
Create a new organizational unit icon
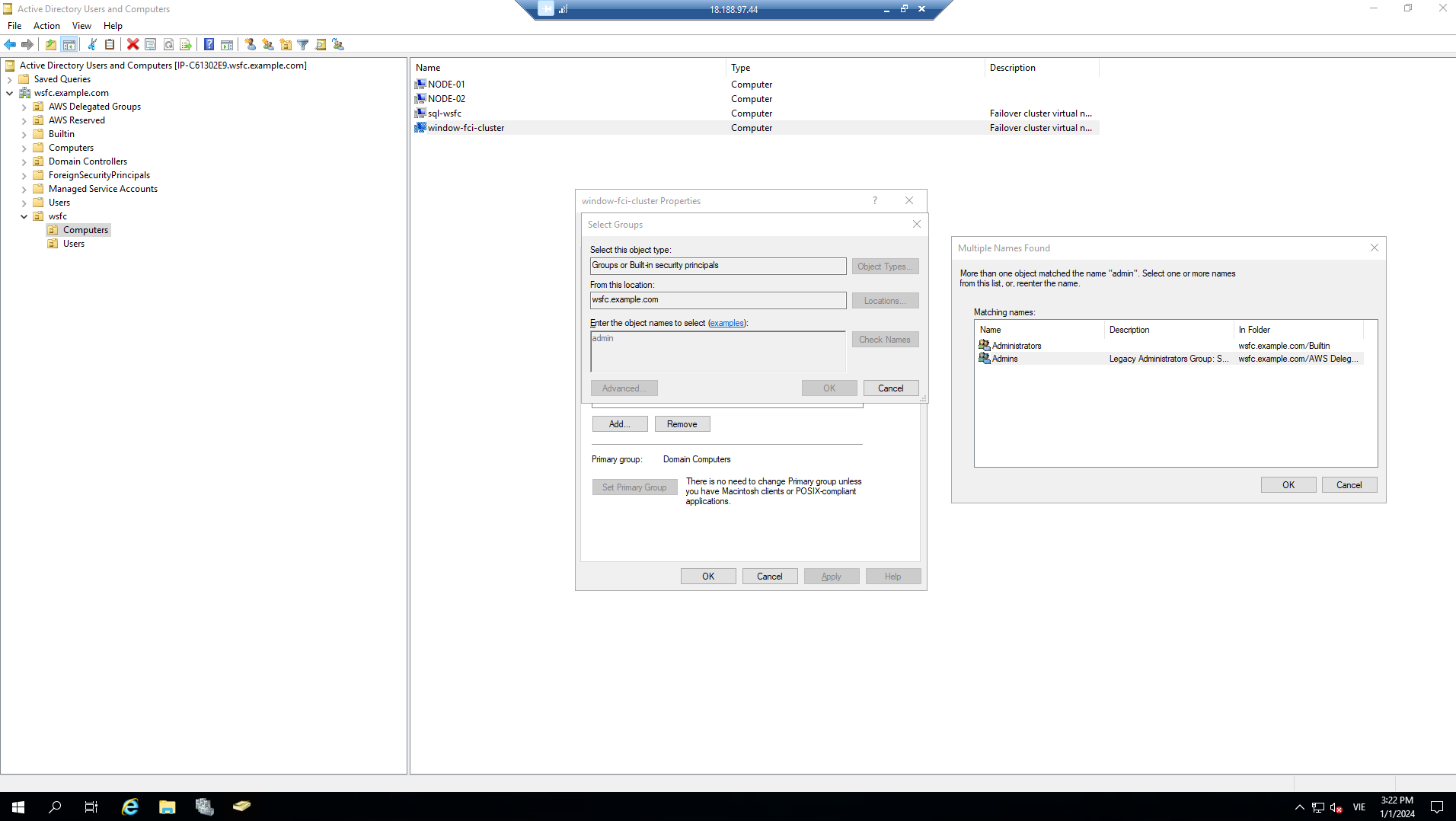point(286,44)
